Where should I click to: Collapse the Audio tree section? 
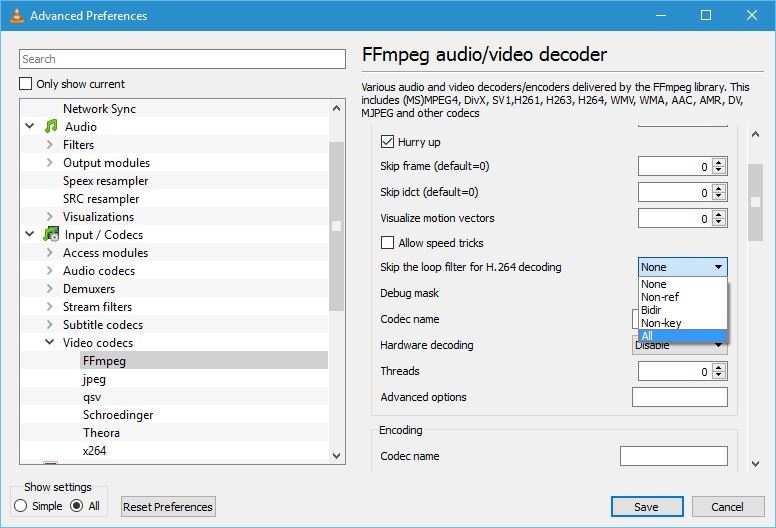pyautogui.click(x=30, y=127)
